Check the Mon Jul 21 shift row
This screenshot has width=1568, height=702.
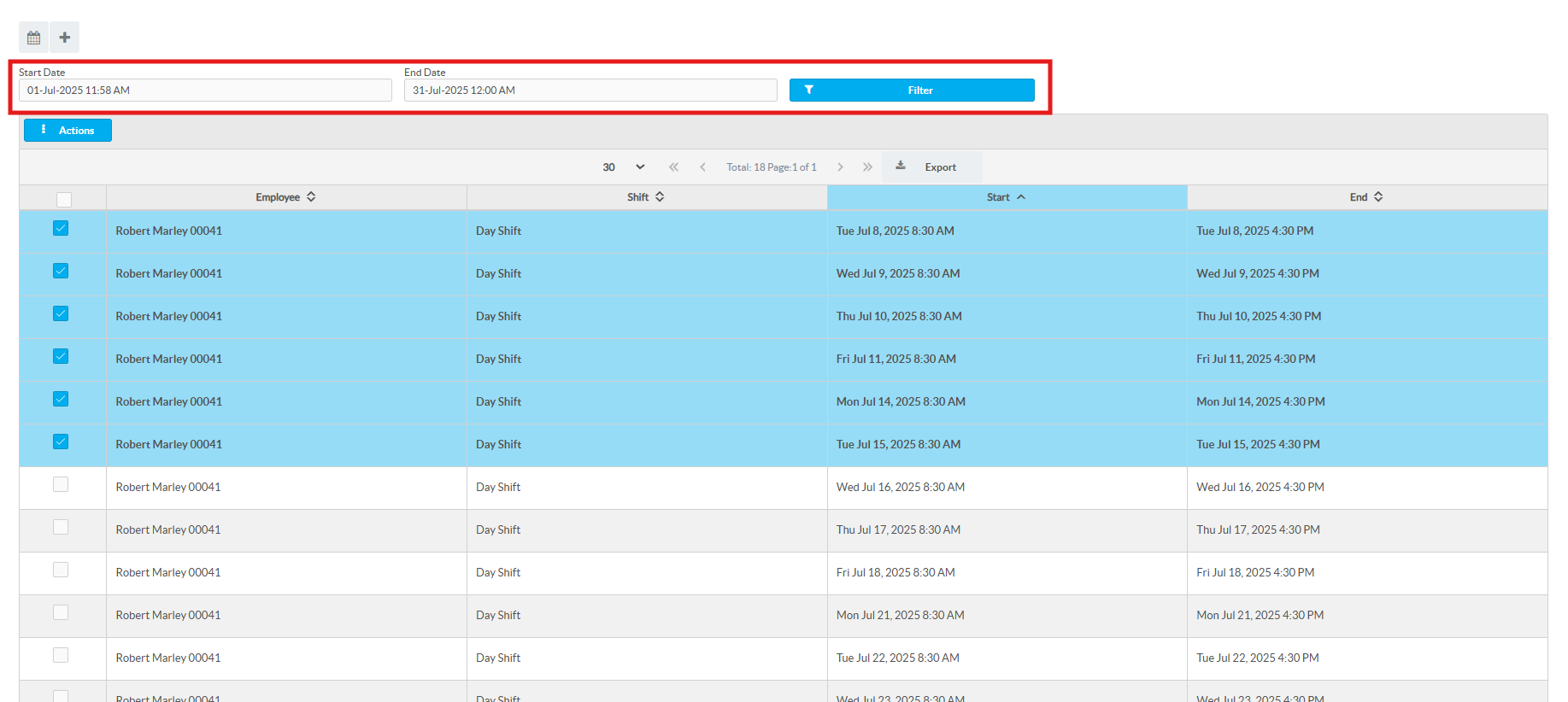tap(61, 612)
